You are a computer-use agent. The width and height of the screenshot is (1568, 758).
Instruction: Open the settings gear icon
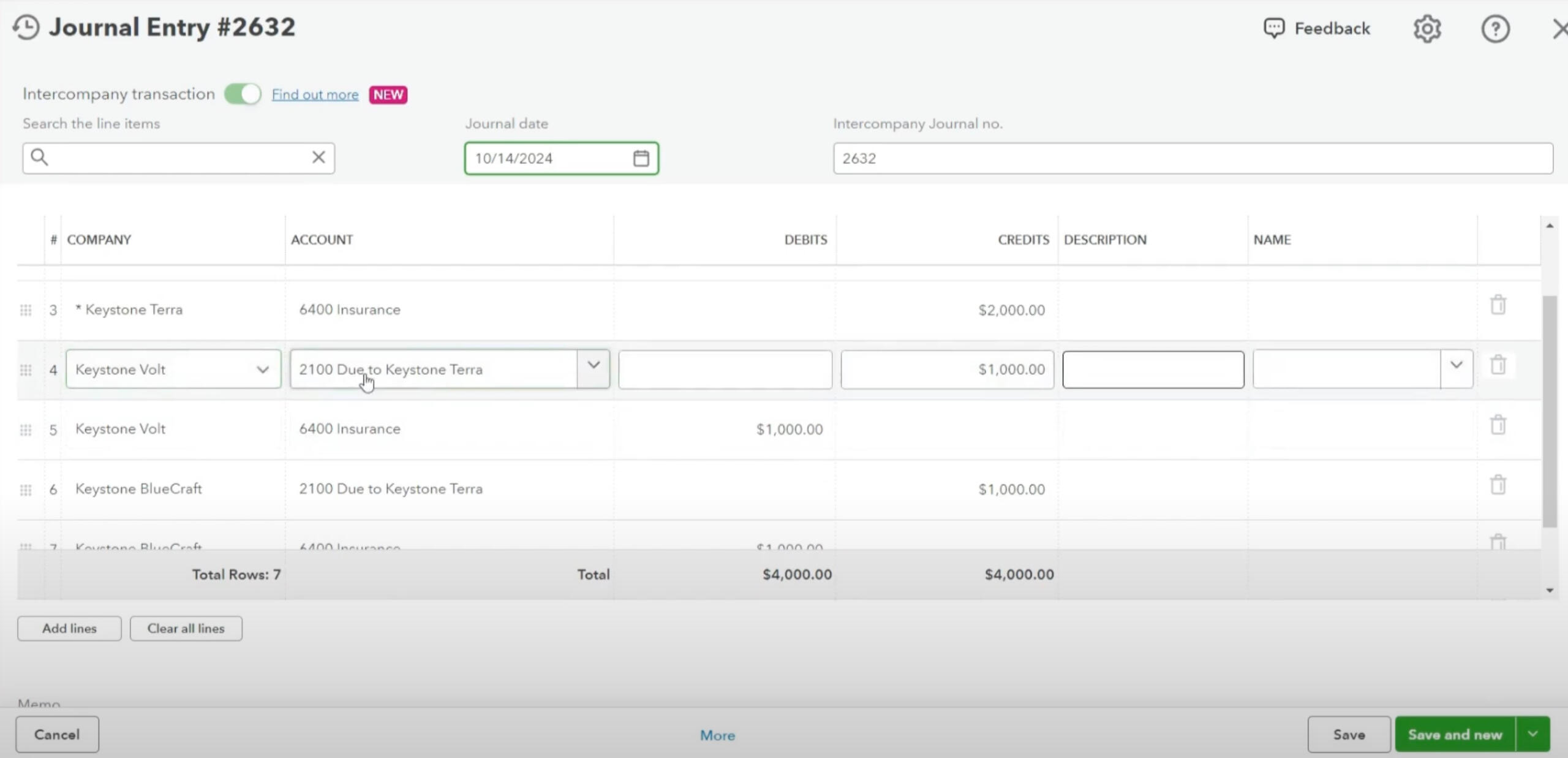tap(1427, 29)
